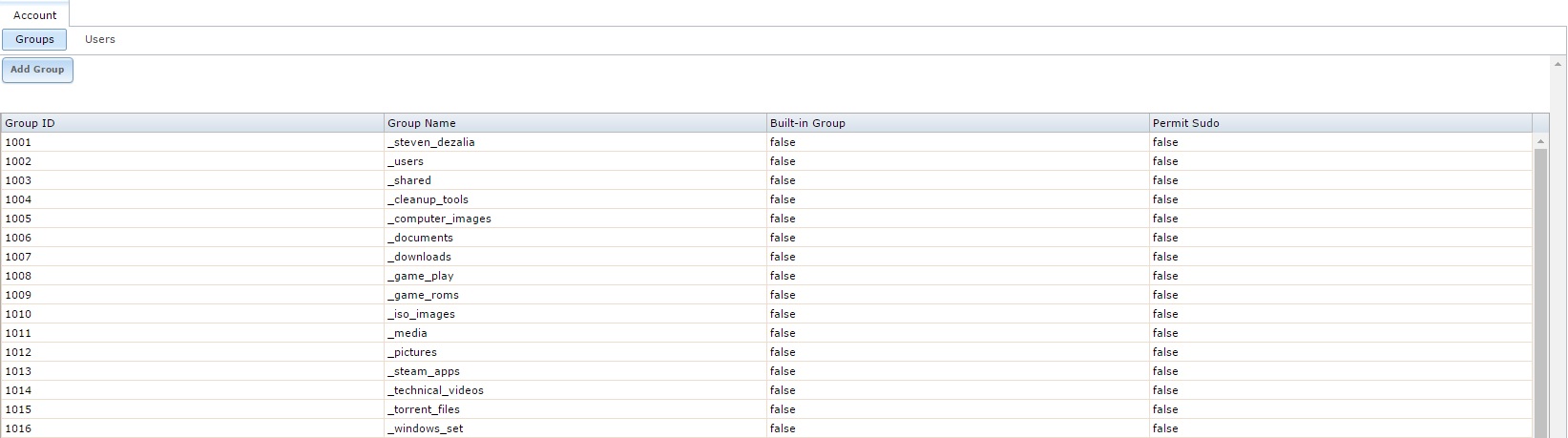1568x438 pixels.
Task: Open the Account tab
Action: pyautogui.click(x=34, y=15)
